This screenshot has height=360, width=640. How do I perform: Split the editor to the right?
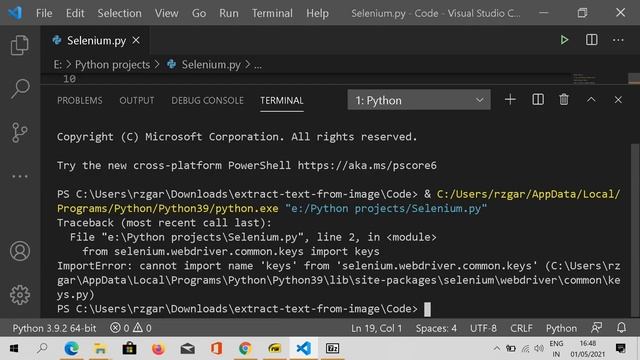(x=591, y=40)
